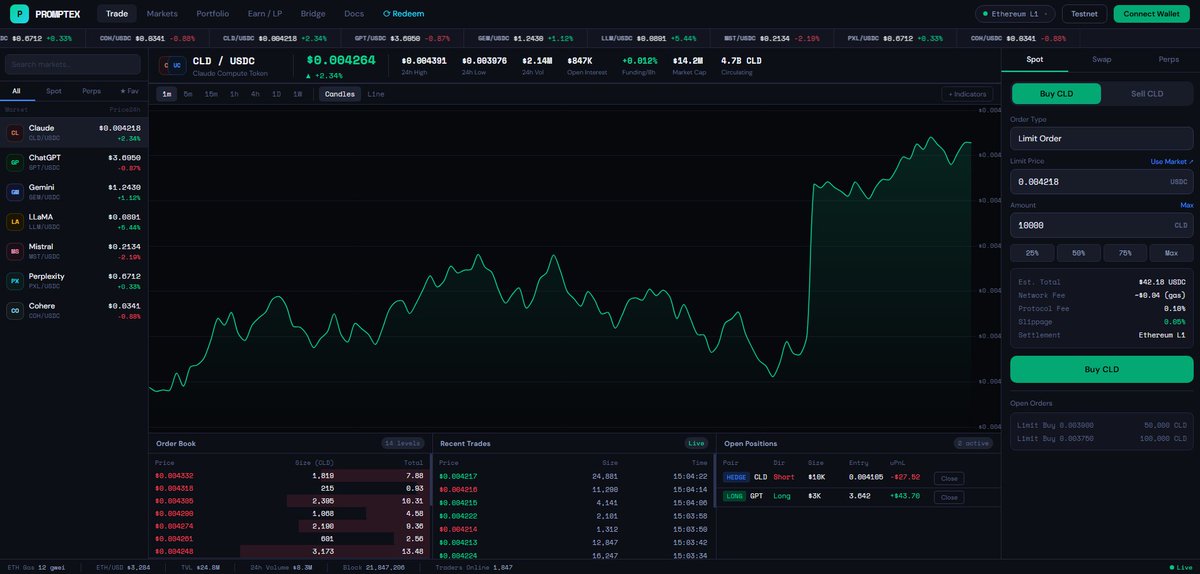Open the Markets tab
This screenshot has height=574, width=1200.
(162, 14)
